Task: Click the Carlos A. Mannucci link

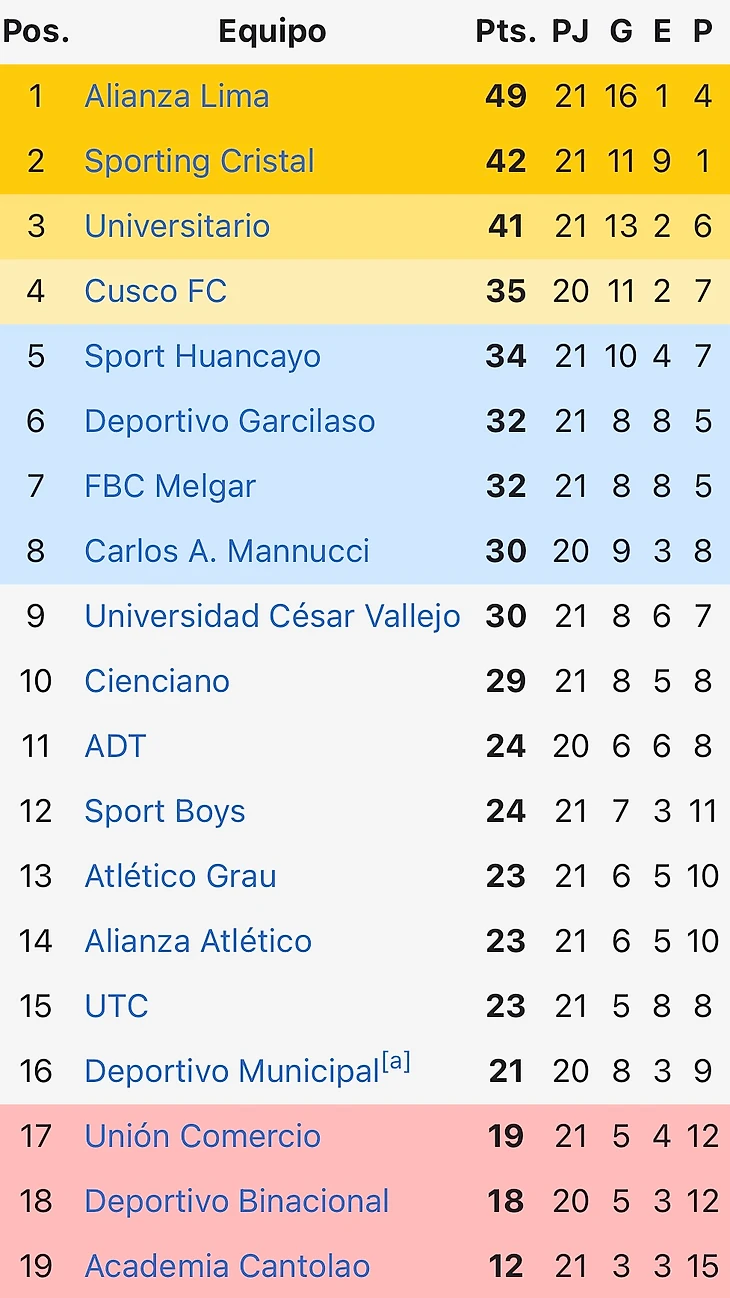Action: (227, 551)
